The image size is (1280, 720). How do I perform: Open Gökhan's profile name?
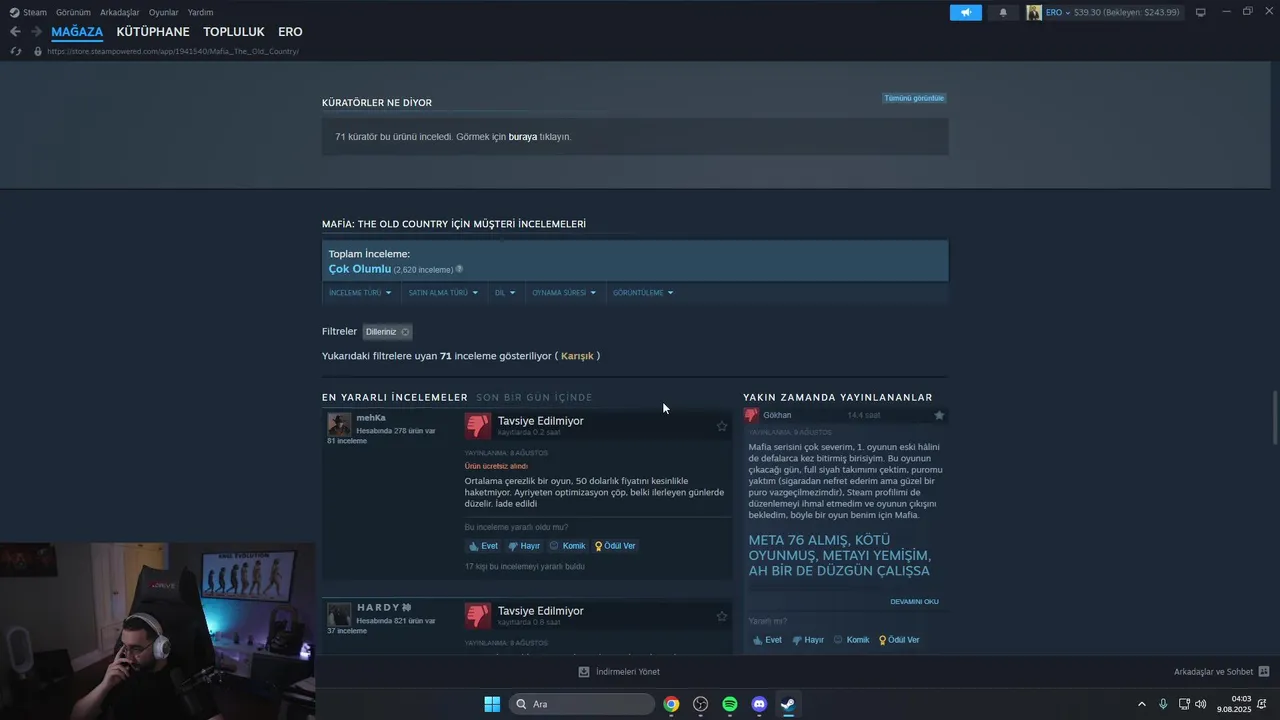(777, 415)
